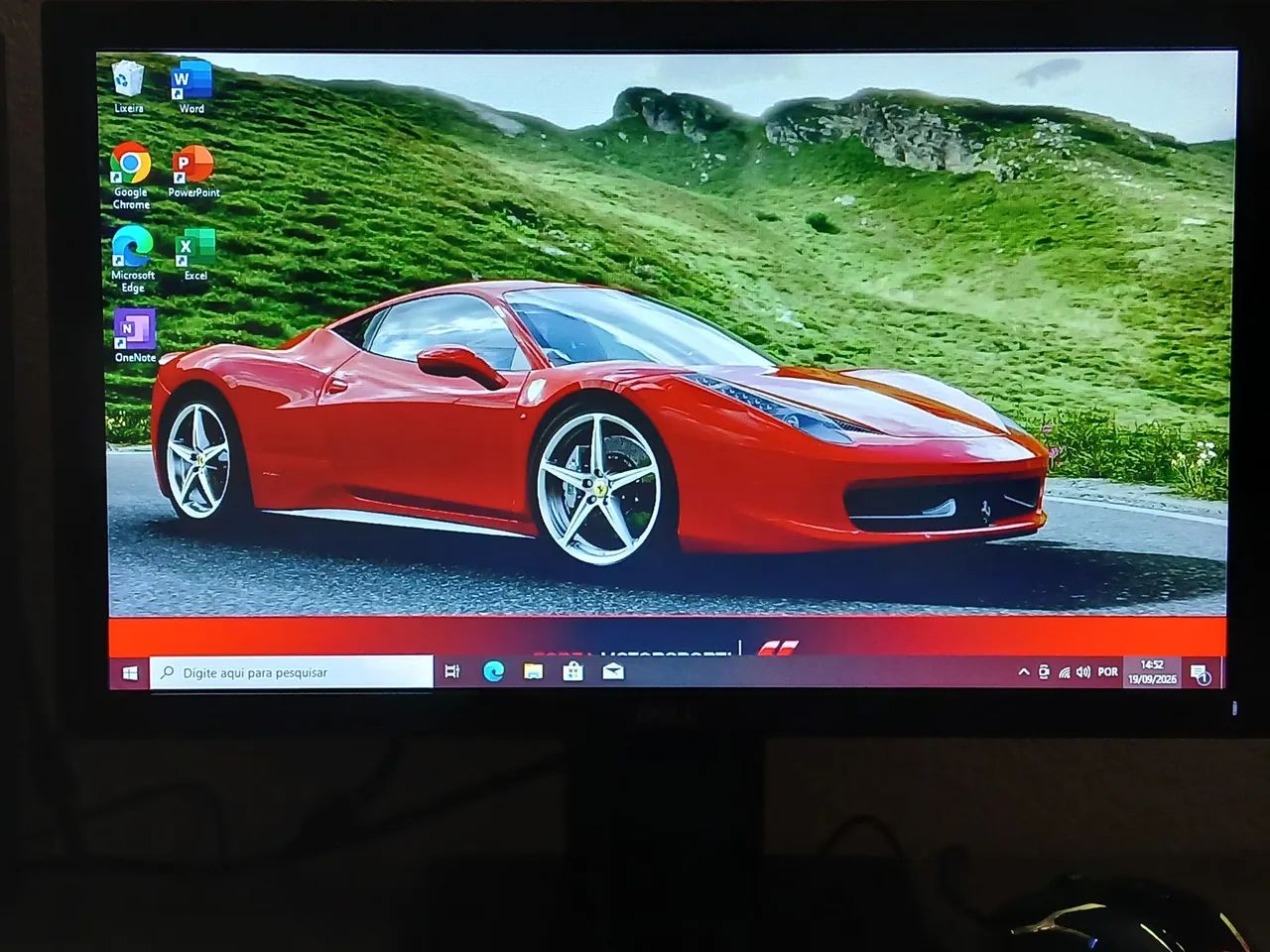Select the Excel desktop shortcut
1270x952 pixels.
coord(195,255)
